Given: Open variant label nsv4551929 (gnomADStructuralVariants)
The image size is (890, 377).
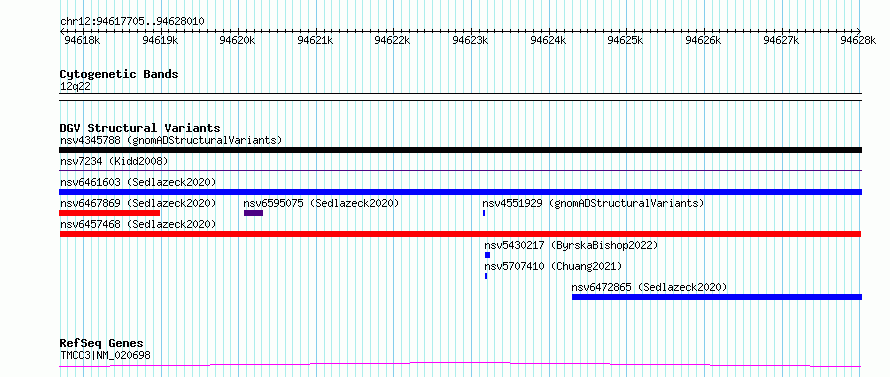Looking at the screenshot, I should tap(593, 203).
